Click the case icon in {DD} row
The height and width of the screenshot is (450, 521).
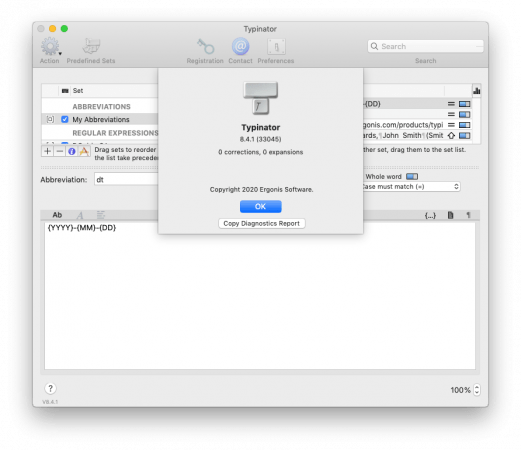pyautogui.click(x=451, y=104)
